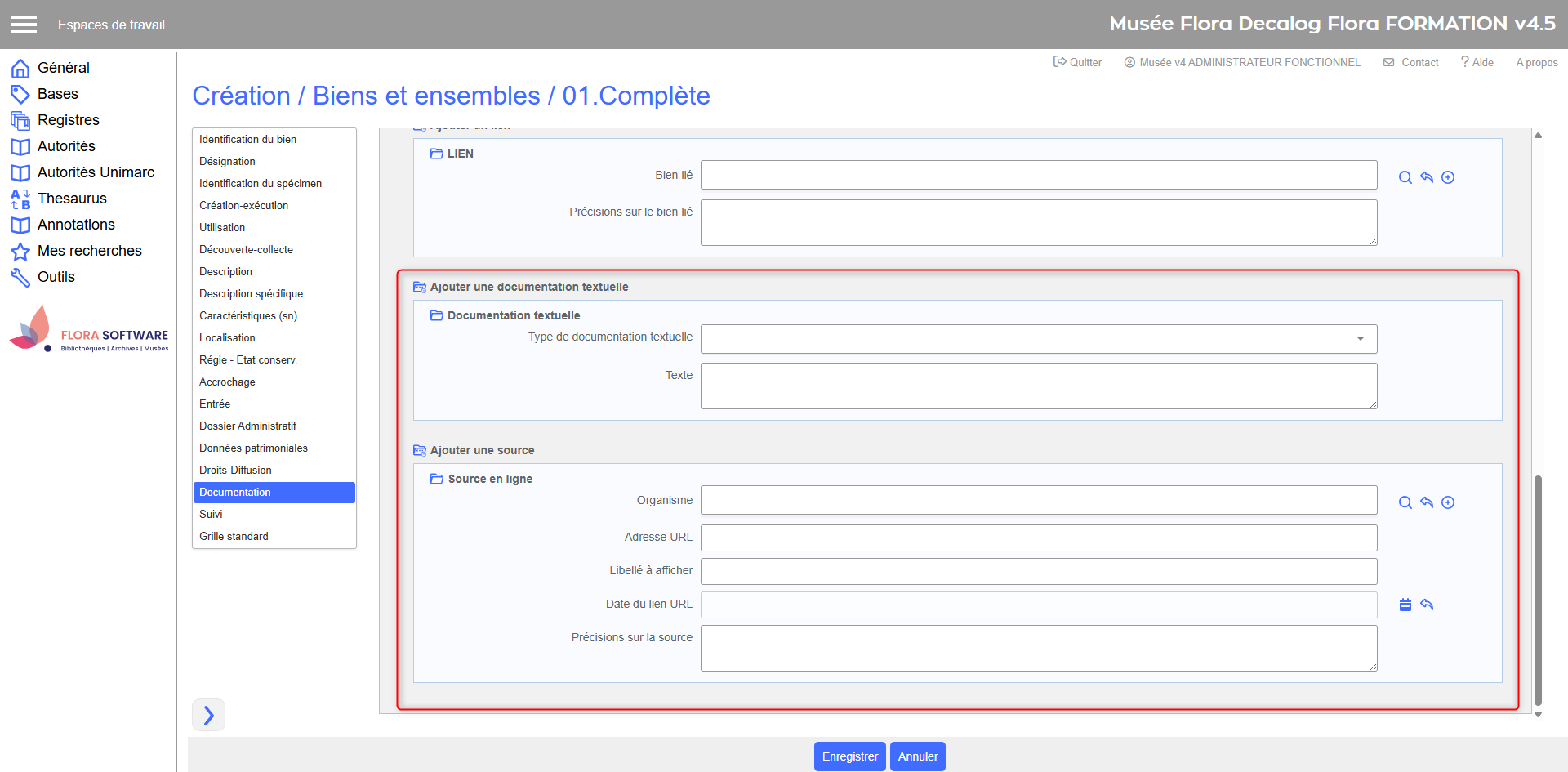Click into the Adresse URL input field

pos(1038,538)
